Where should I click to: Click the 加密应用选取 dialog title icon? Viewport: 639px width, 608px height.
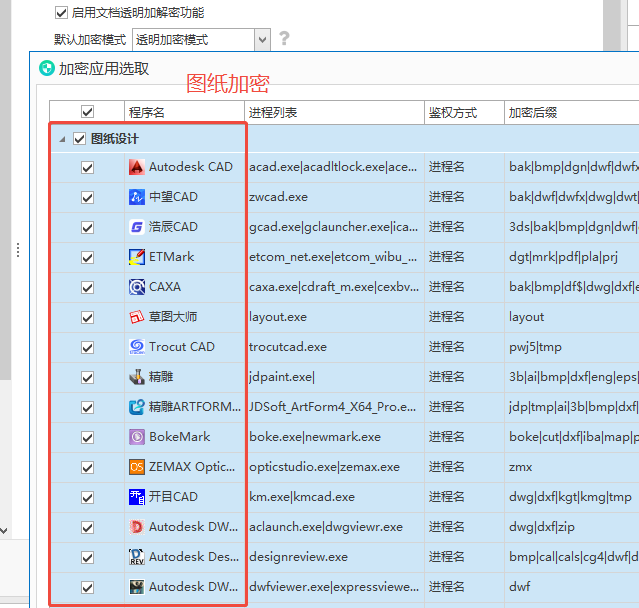click(x=46, y=68)
